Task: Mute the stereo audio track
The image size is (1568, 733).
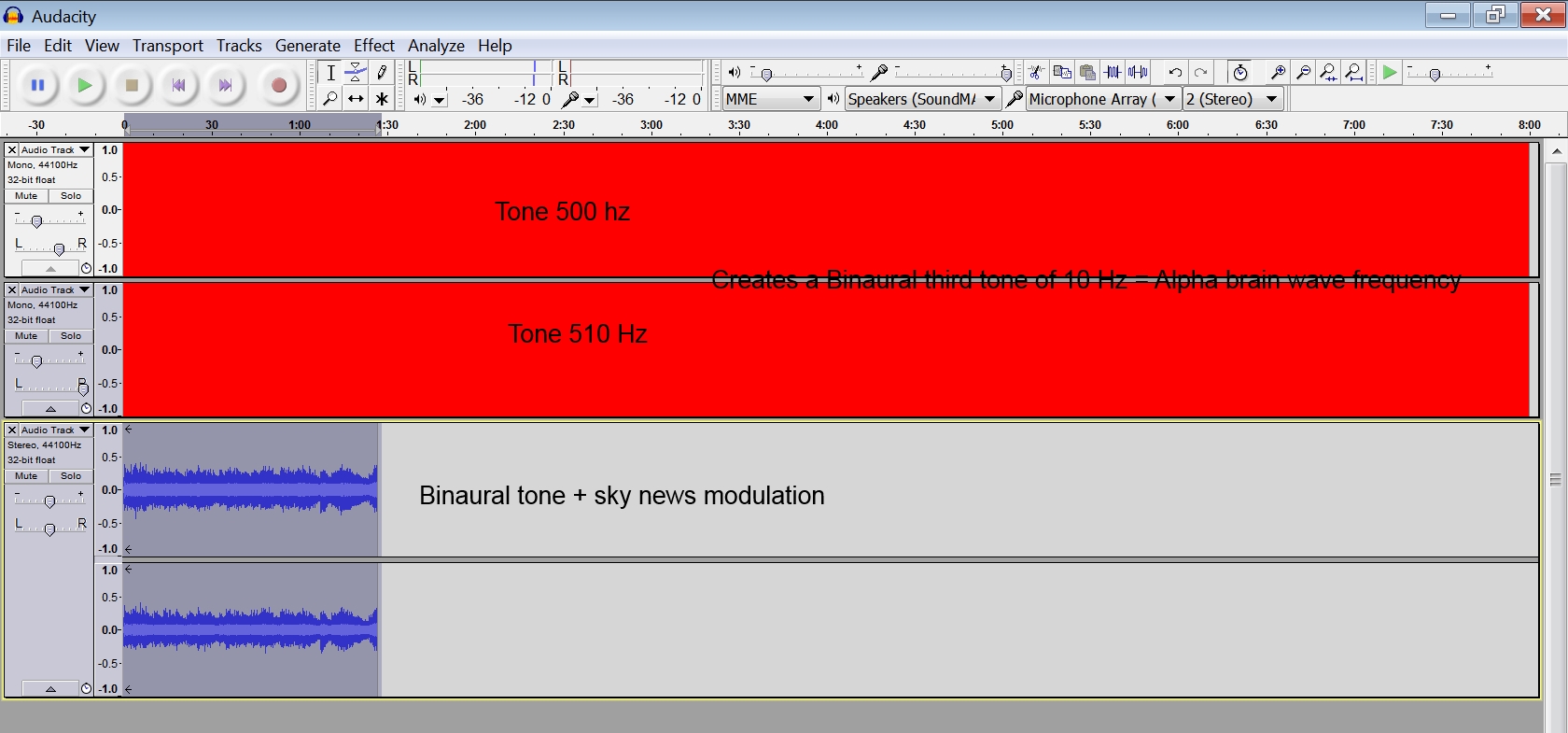Action: (x=26, y=476)
